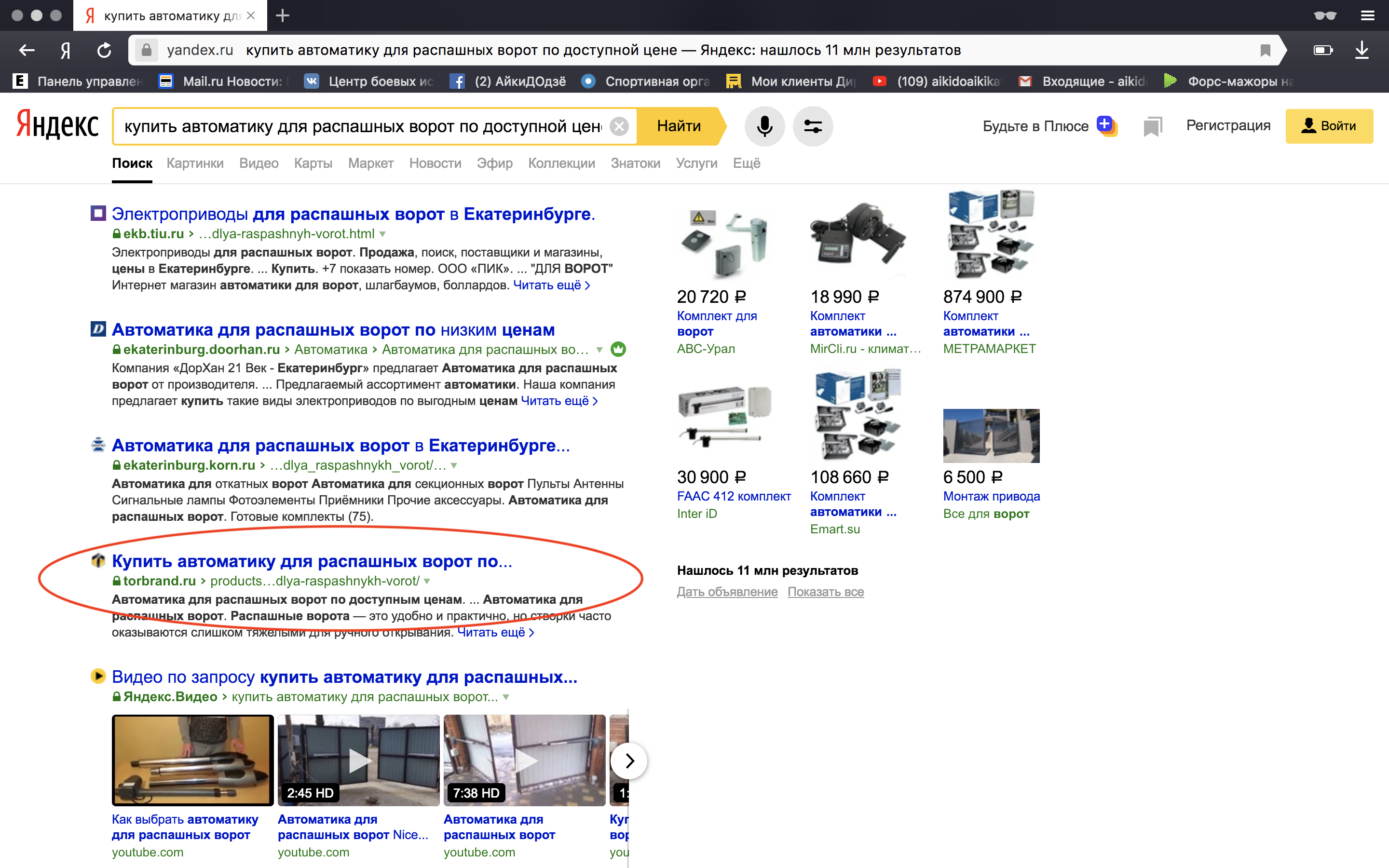Switch to the Картинки tab

coord(195,163)
